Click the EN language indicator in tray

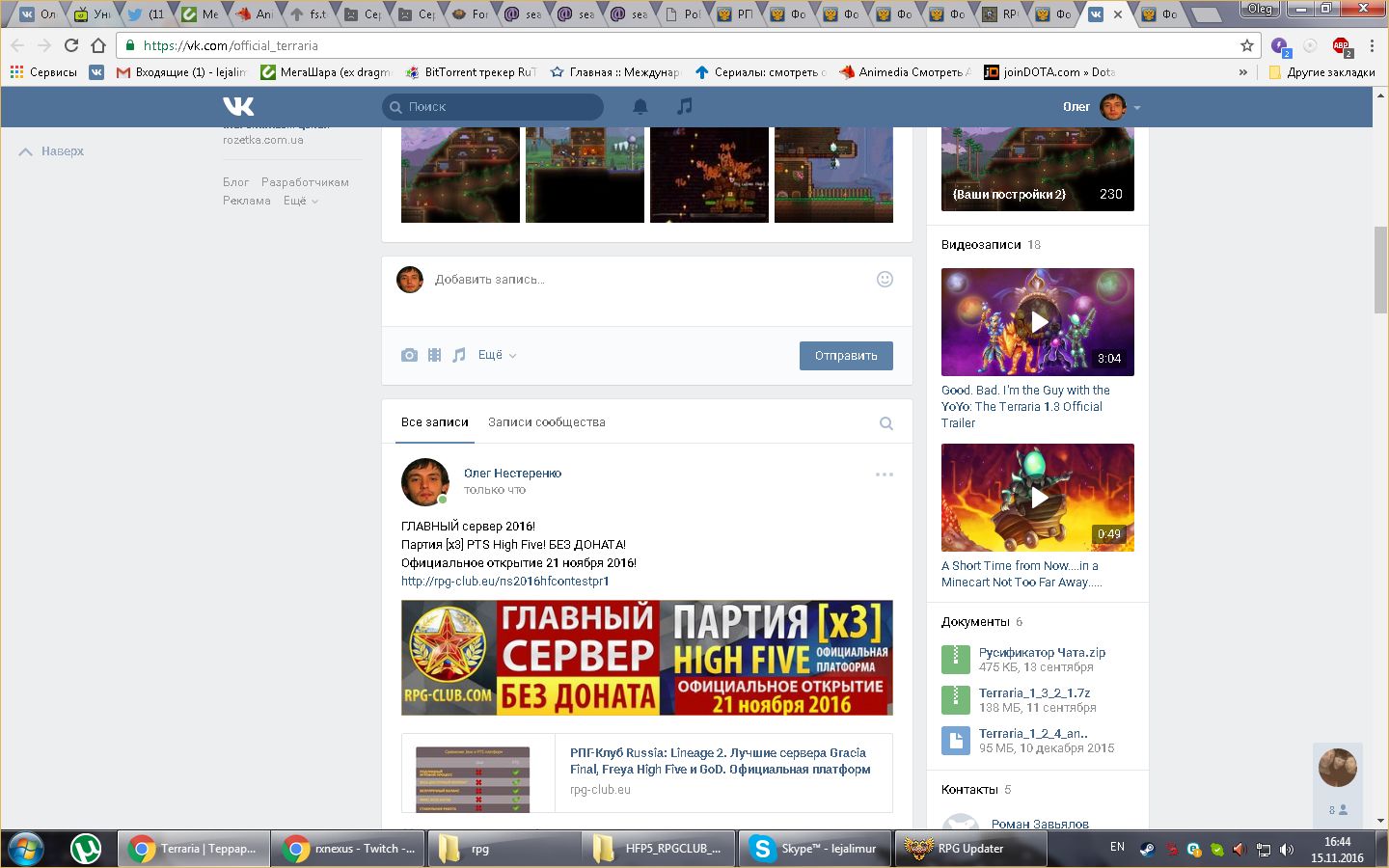pos(1117,847)
